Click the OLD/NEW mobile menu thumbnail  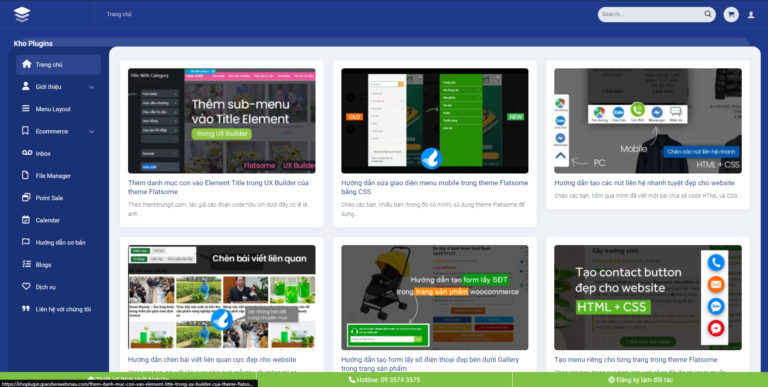[x=435, y=121]
